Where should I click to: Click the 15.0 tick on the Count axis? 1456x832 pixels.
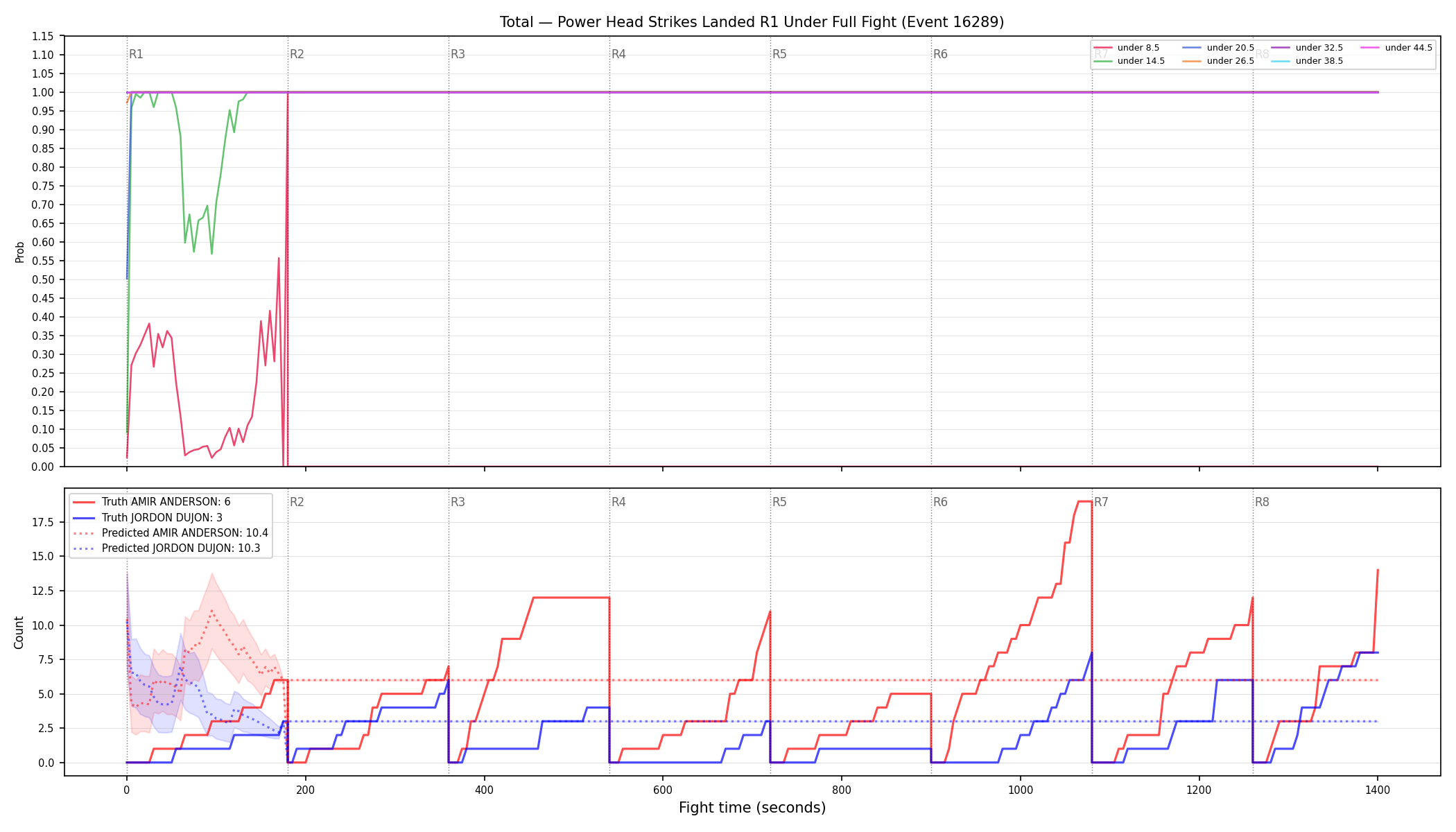pyautogui.click(x=44, y=556)
